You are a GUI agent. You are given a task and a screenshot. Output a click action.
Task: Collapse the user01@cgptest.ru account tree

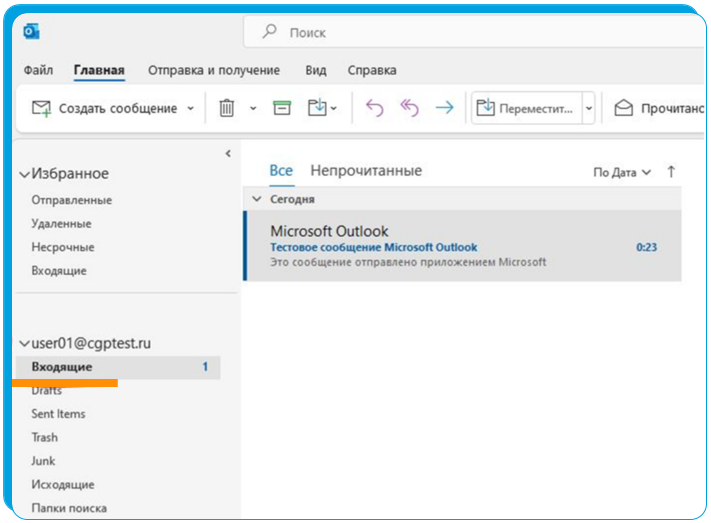point(24,344)
